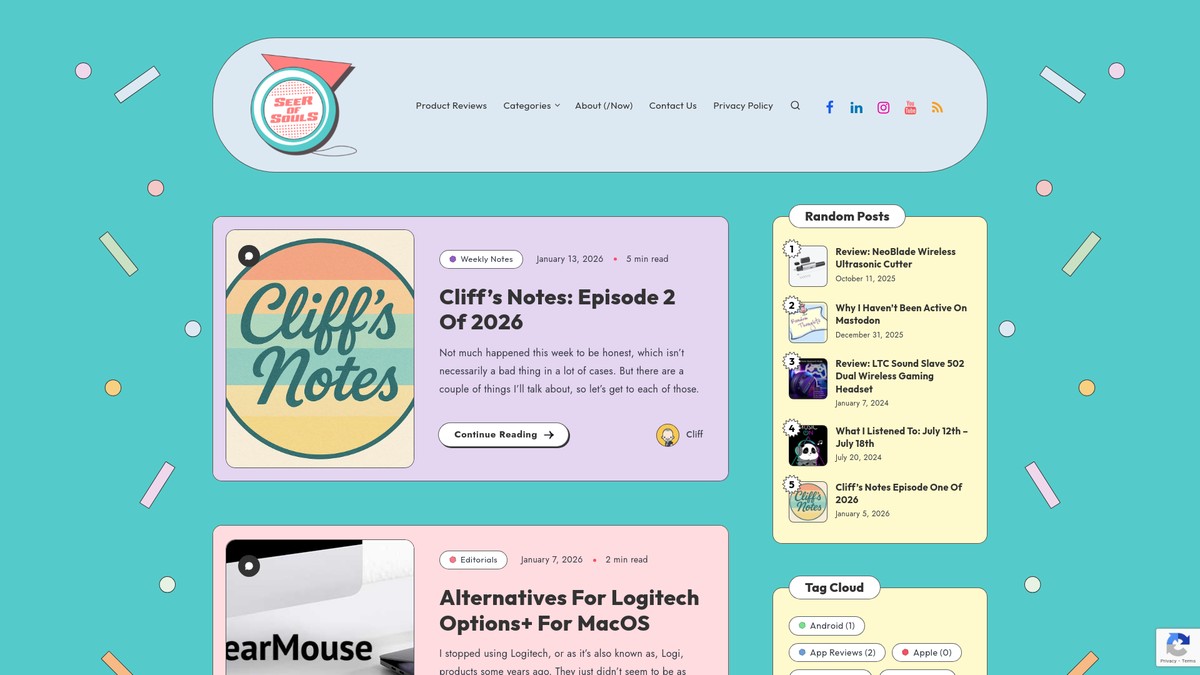Open What I Listened To: July 12th post
Image resolution: width=1200 pixels, height=675 pixels.
(x=901, y=437)
